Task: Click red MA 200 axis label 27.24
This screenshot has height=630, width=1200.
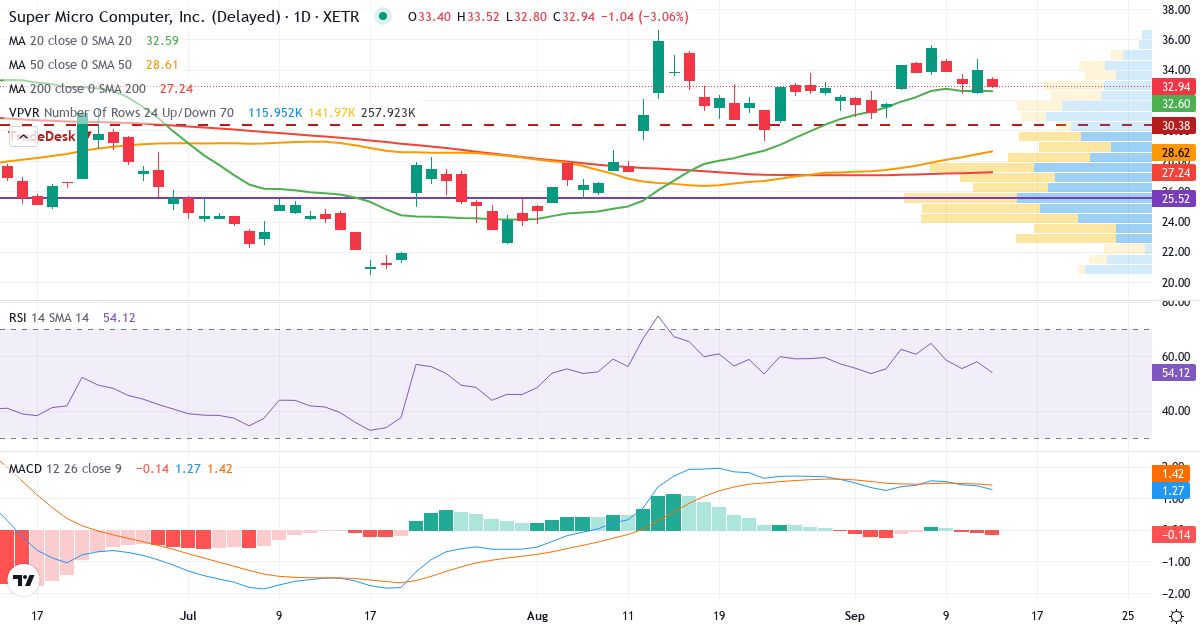Action: [x=1173, y=172]
